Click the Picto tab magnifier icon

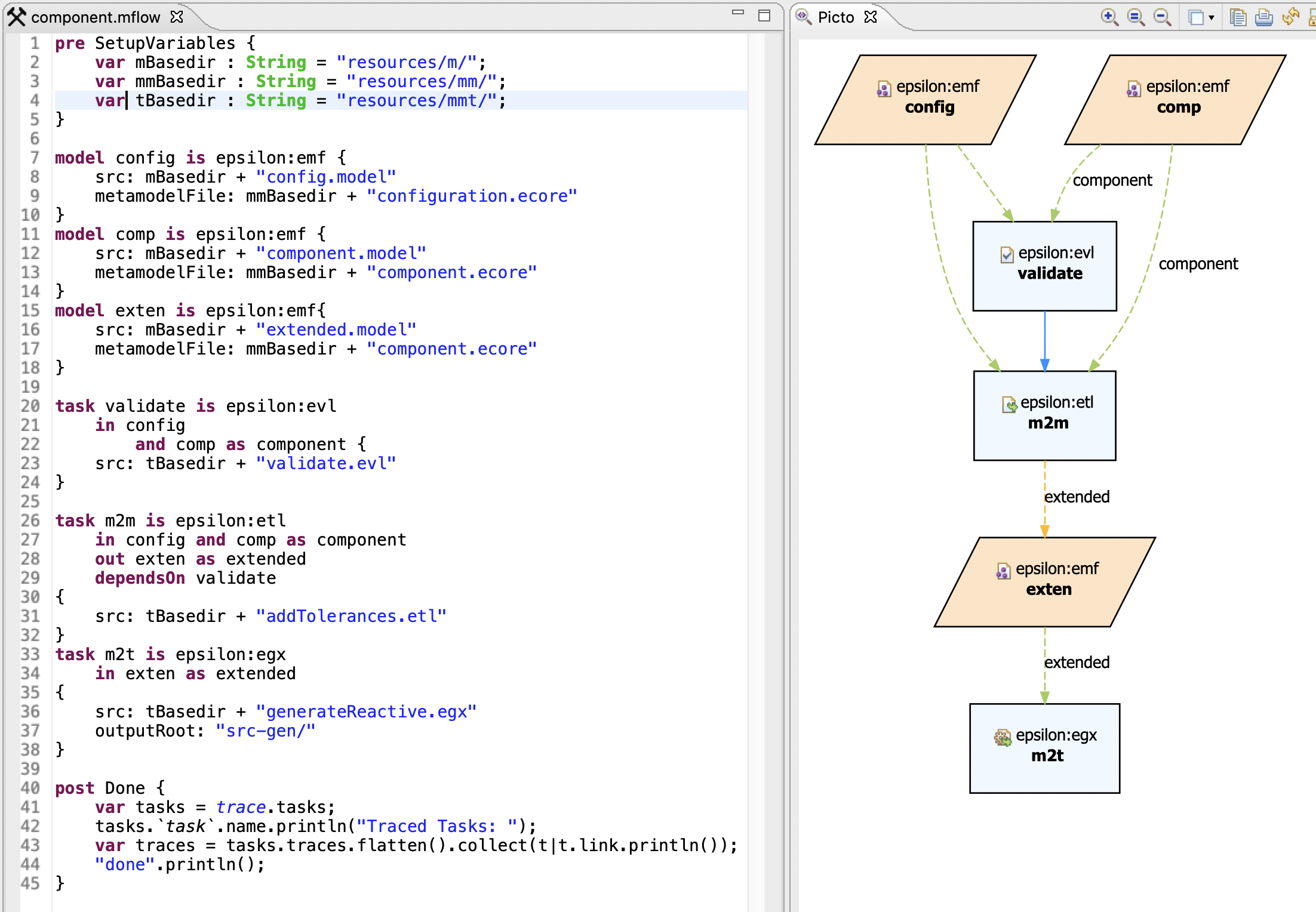click(x=804, y=17)
